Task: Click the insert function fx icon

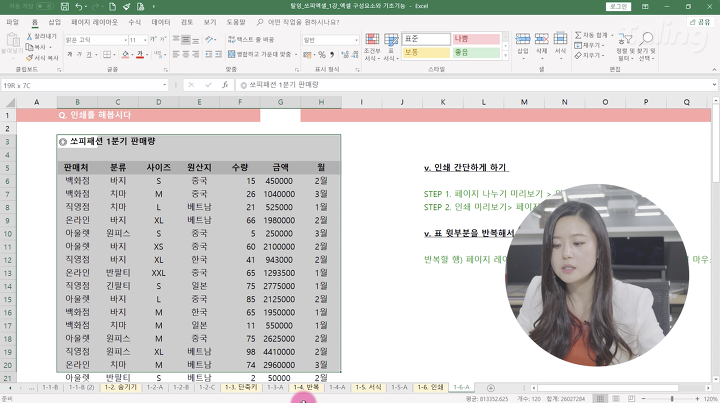Action: [225, 85]
